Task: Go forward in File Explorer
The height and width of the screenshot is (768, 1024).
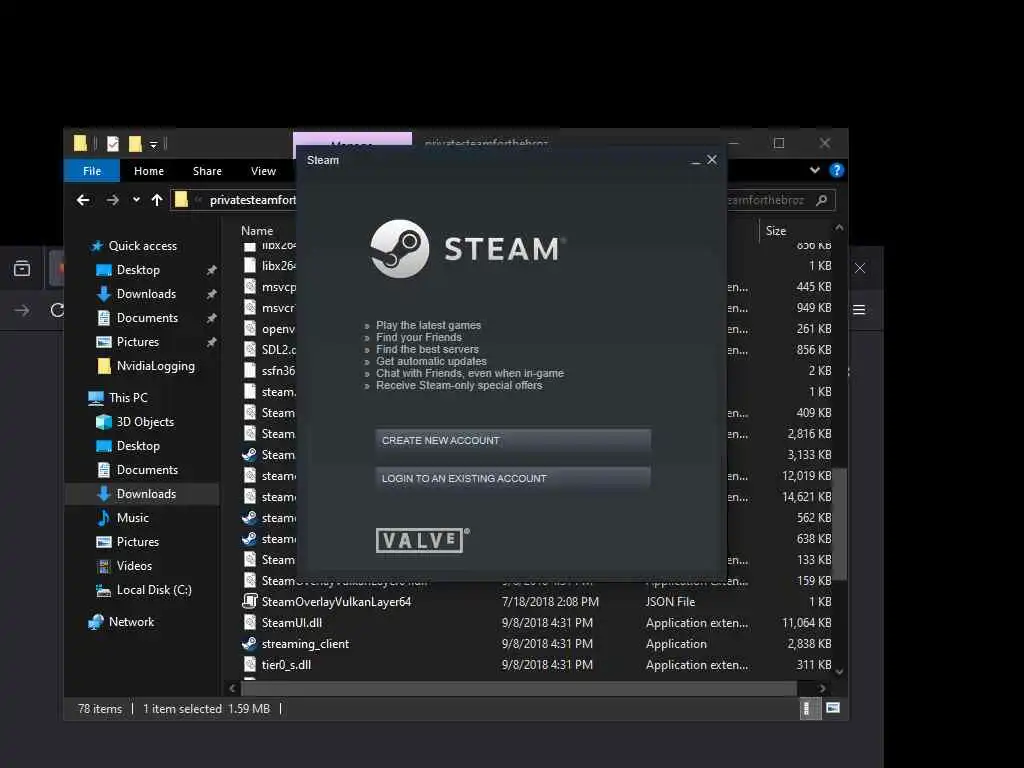Action: [112, 200]
